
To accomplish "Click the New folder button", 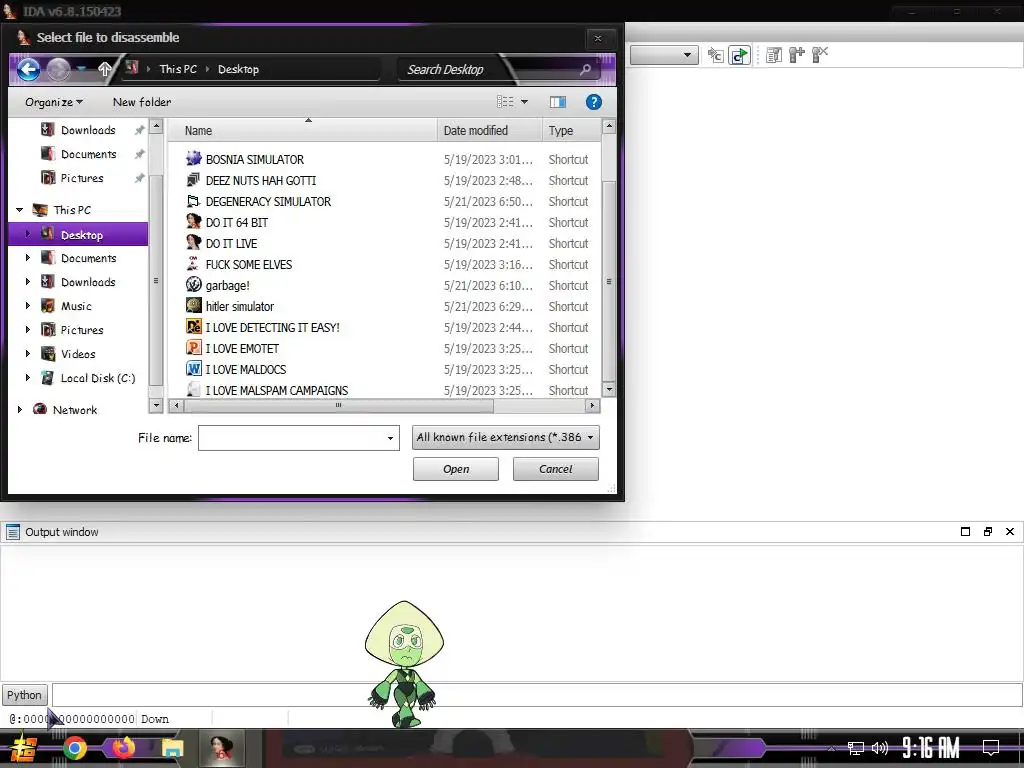I will pyautogui.click(x=142, y=102).
